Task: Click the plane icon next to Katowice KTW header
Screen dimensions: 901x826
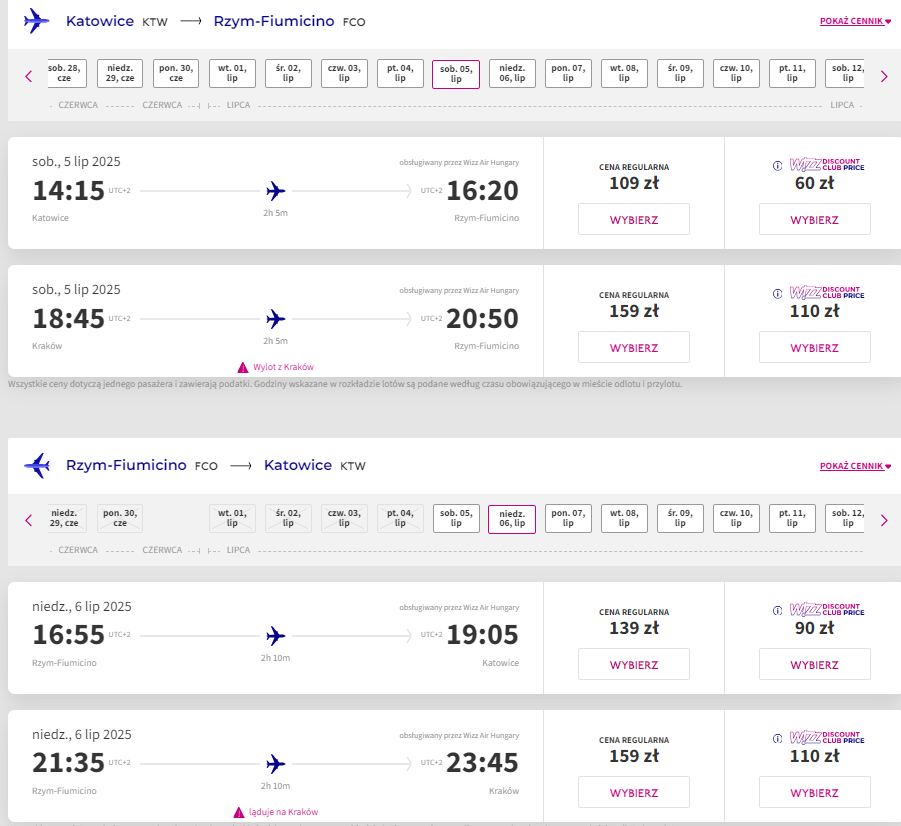Action: (x=36, y=21)
